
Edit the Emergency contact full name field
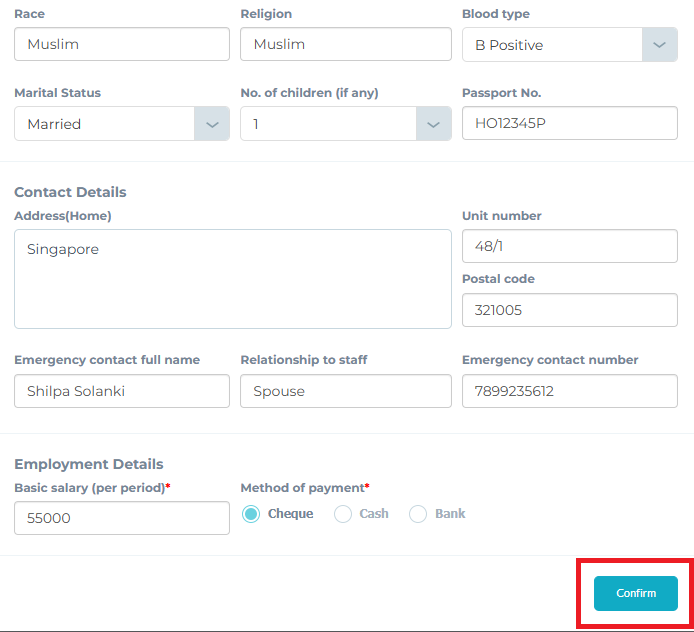click(122, 391)
